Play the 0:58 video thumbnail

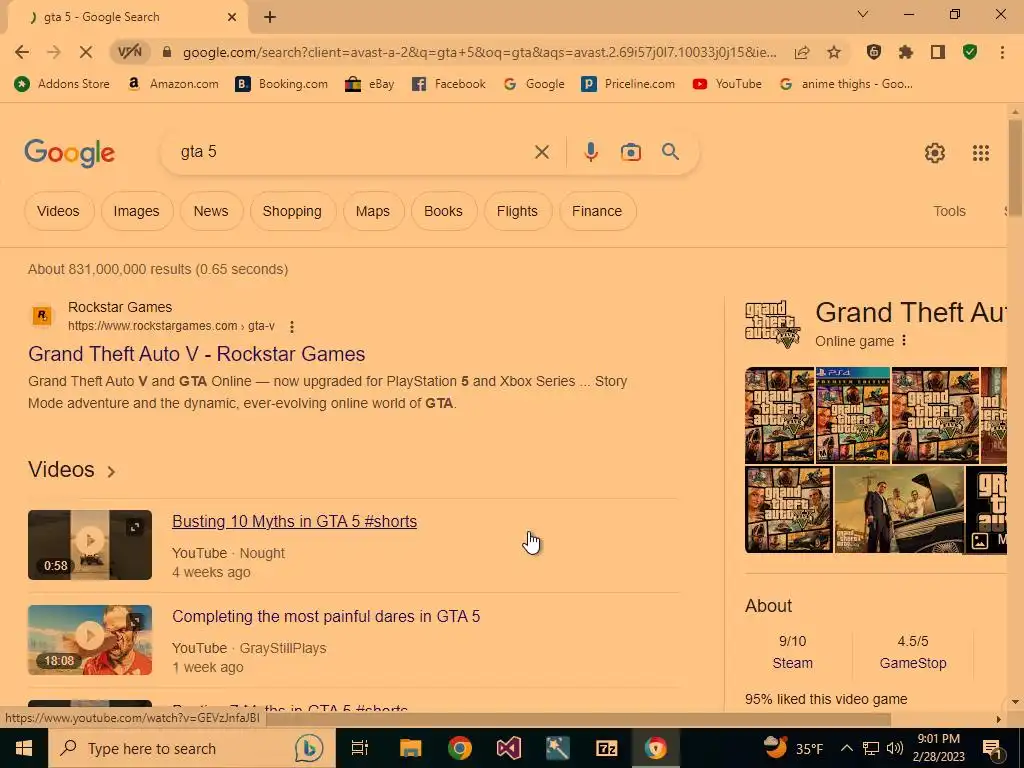[x=90, y=545]
